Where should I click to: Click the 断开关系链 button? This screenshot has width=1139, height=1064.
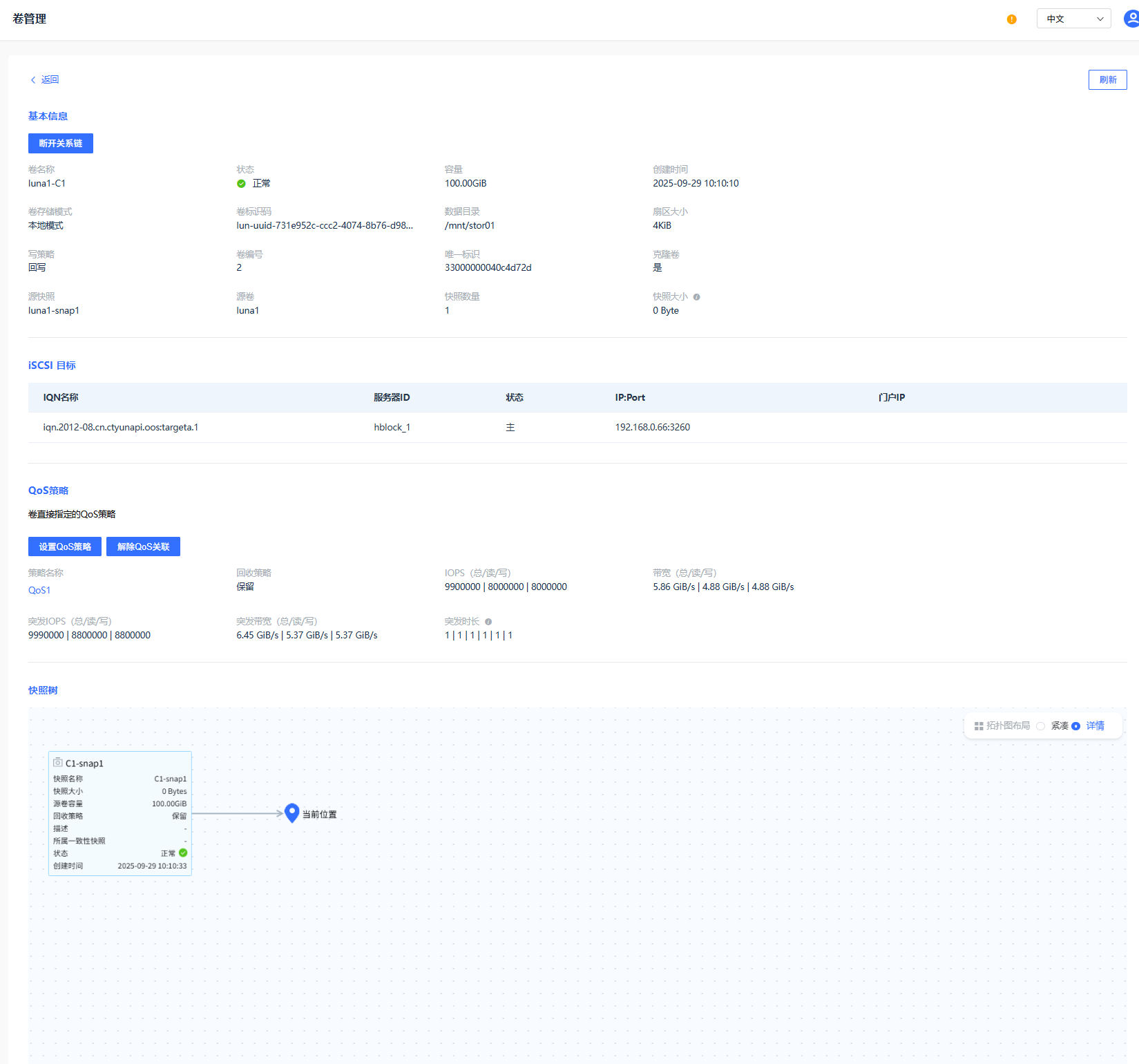point(61,143)
